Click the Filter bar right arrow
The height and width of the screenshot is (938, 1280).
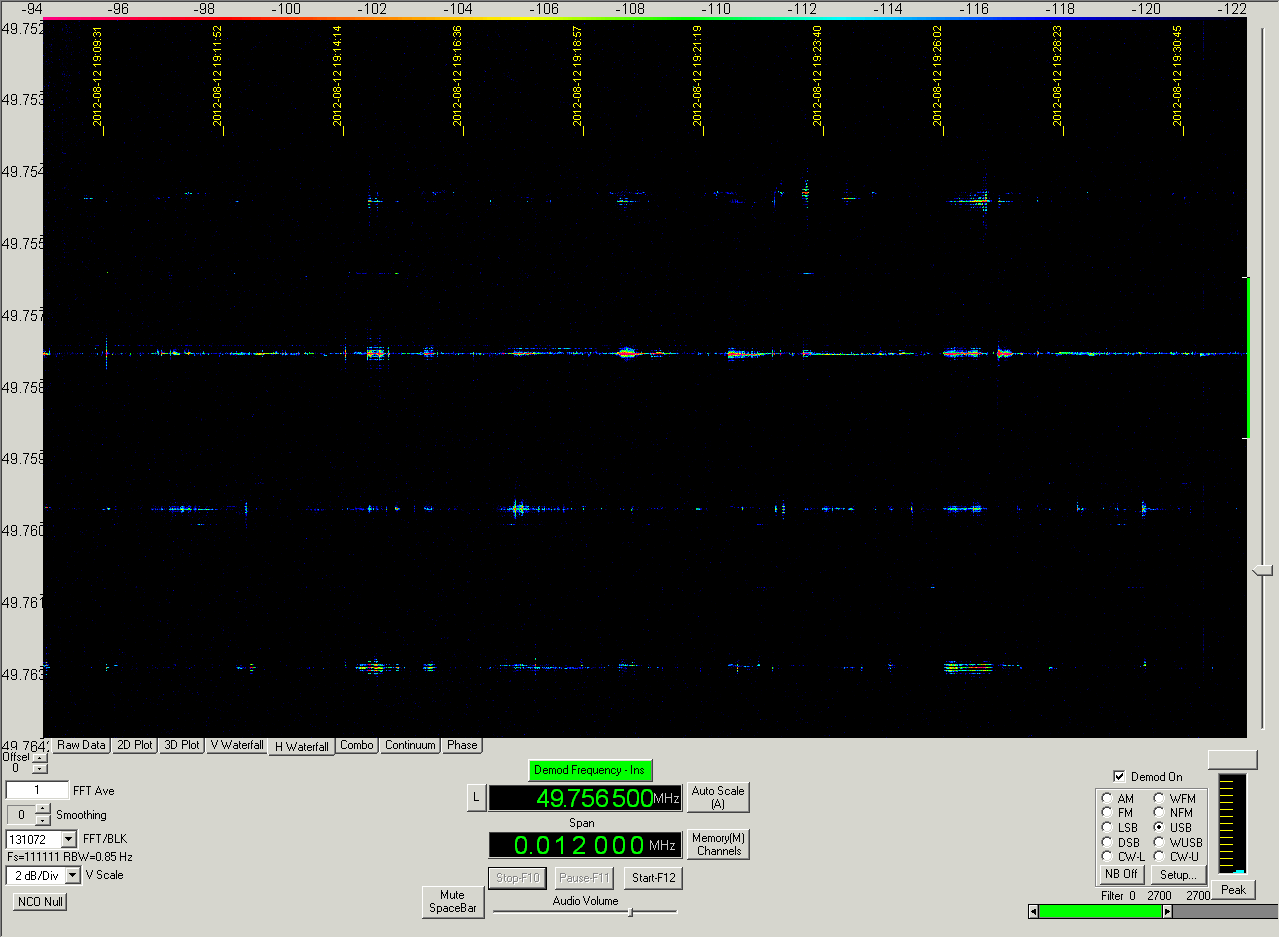1168,911
